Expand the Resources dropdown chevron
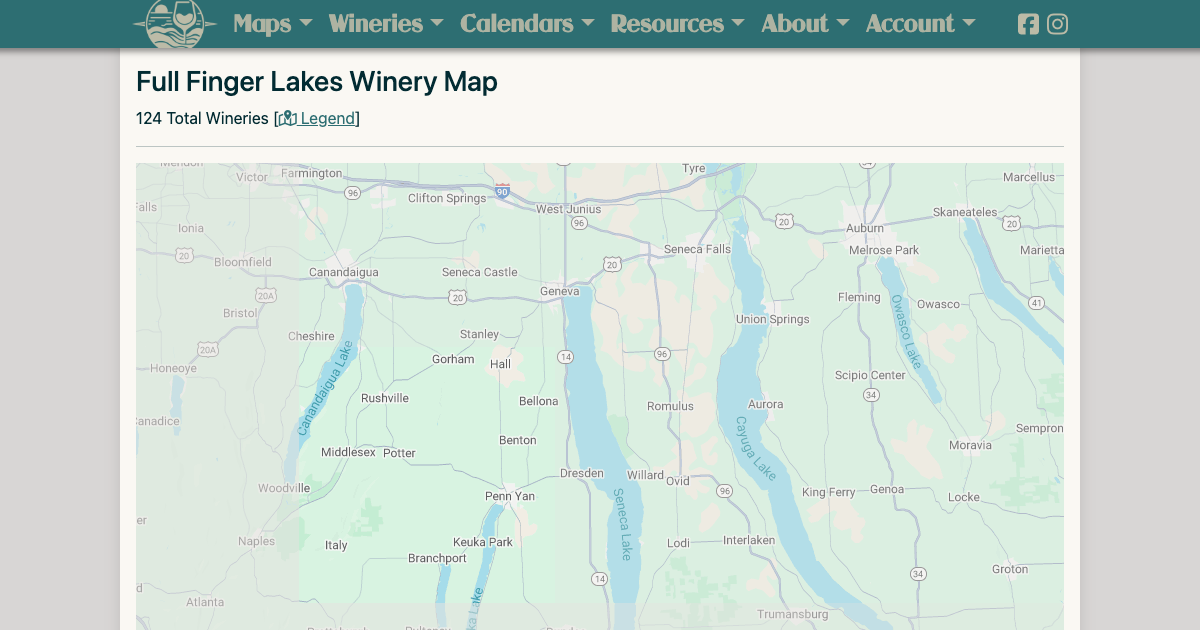The image size is (1200, 630). point(738,24)
